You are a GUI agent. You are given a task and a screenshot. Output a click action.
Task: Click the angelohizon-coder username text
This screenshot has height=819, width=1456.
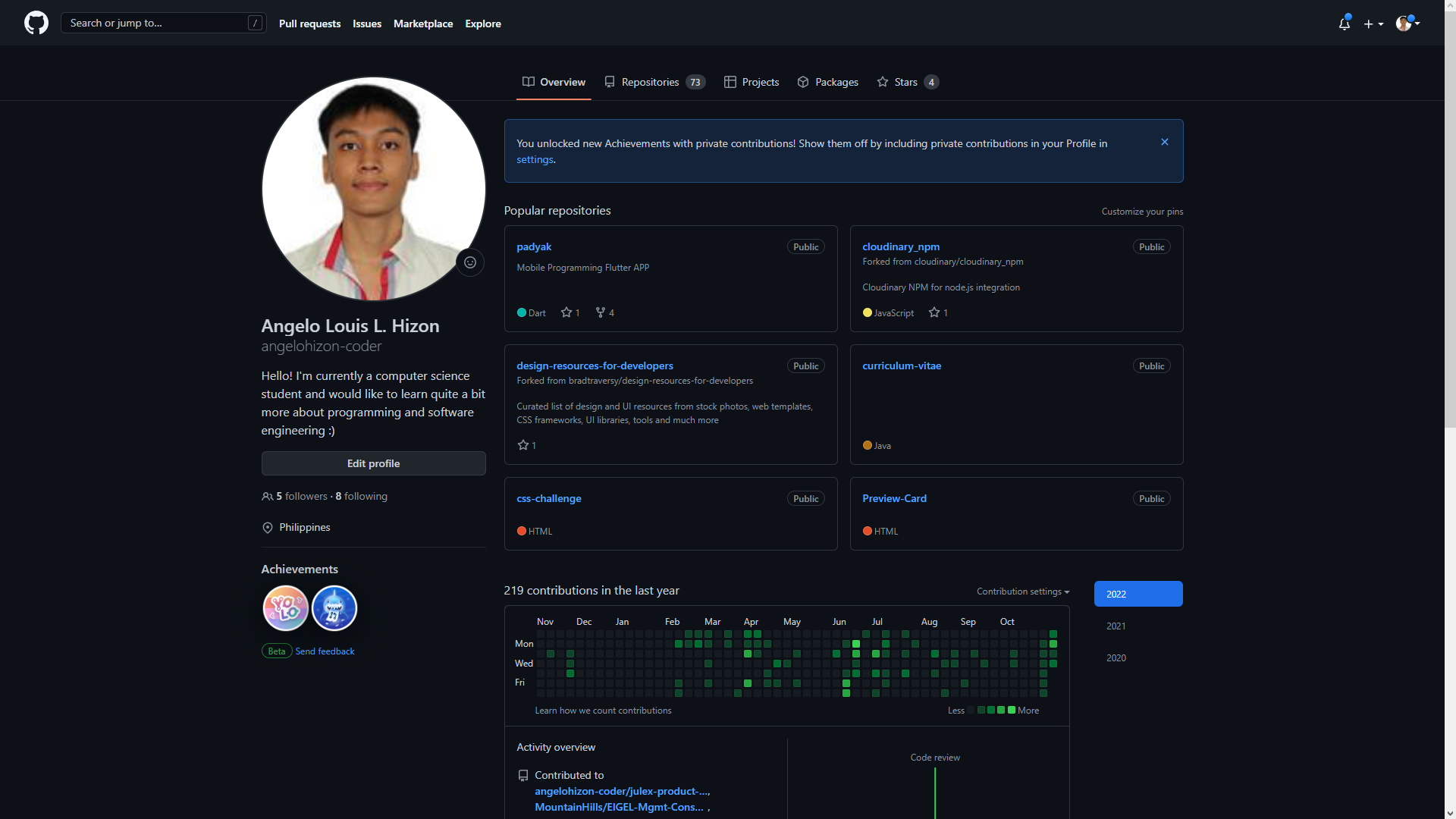click(322, 346)
